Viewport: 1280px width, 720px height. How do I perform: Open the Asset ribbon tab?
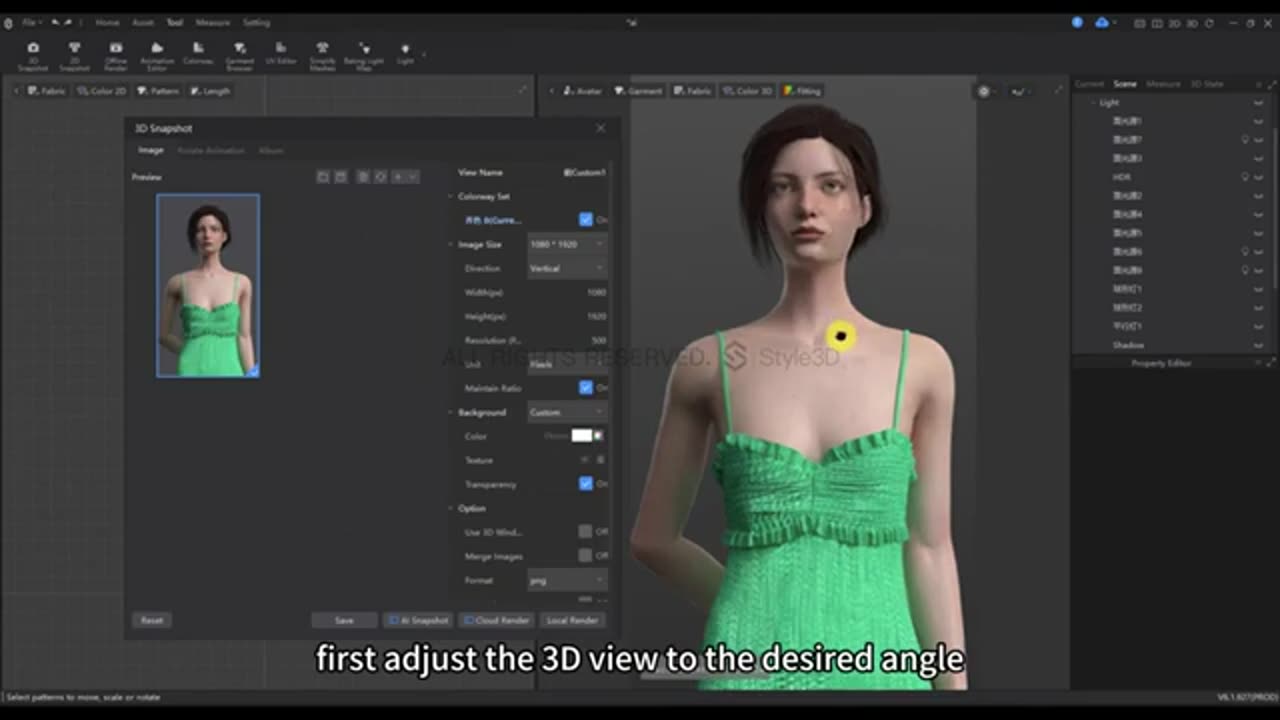143,22
